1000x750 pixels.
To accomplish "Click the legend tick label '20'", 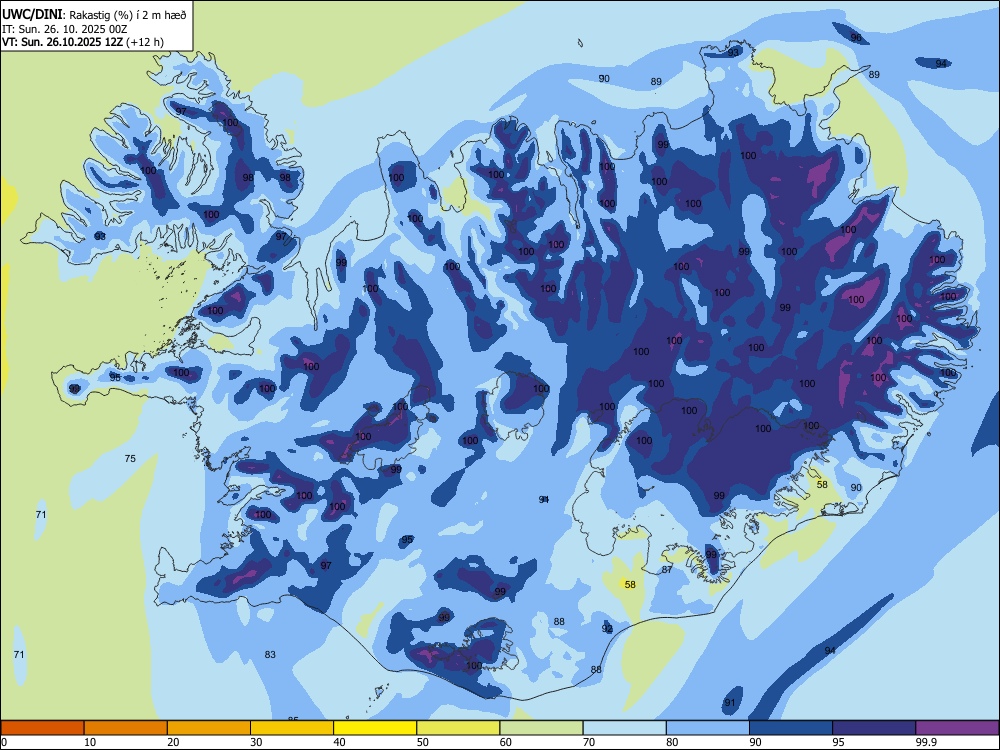I will [x=173, y=742].
